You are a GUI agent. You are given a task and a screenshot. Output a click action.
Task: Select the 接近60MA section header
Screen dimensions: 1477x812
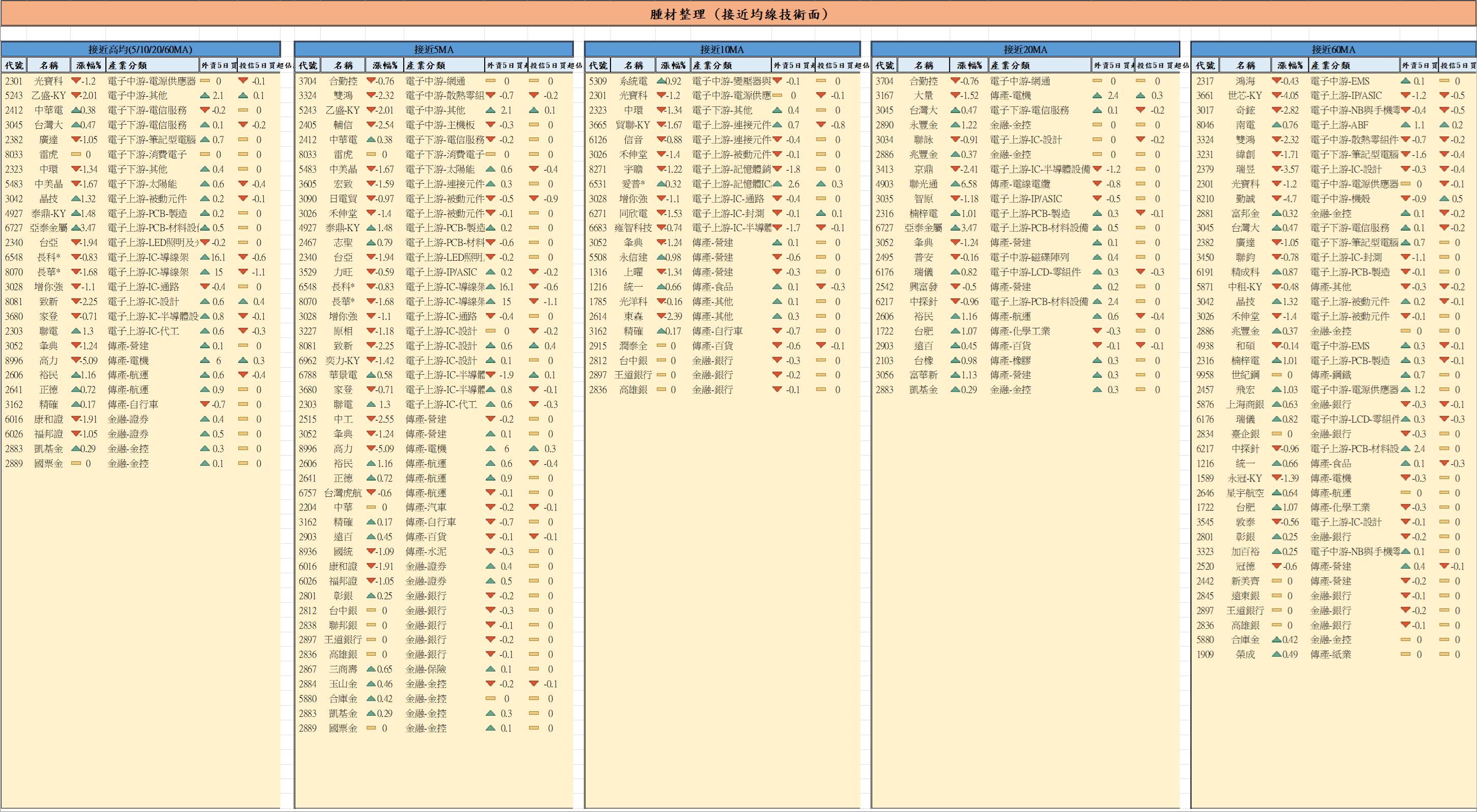click(x=1333, y=49)
